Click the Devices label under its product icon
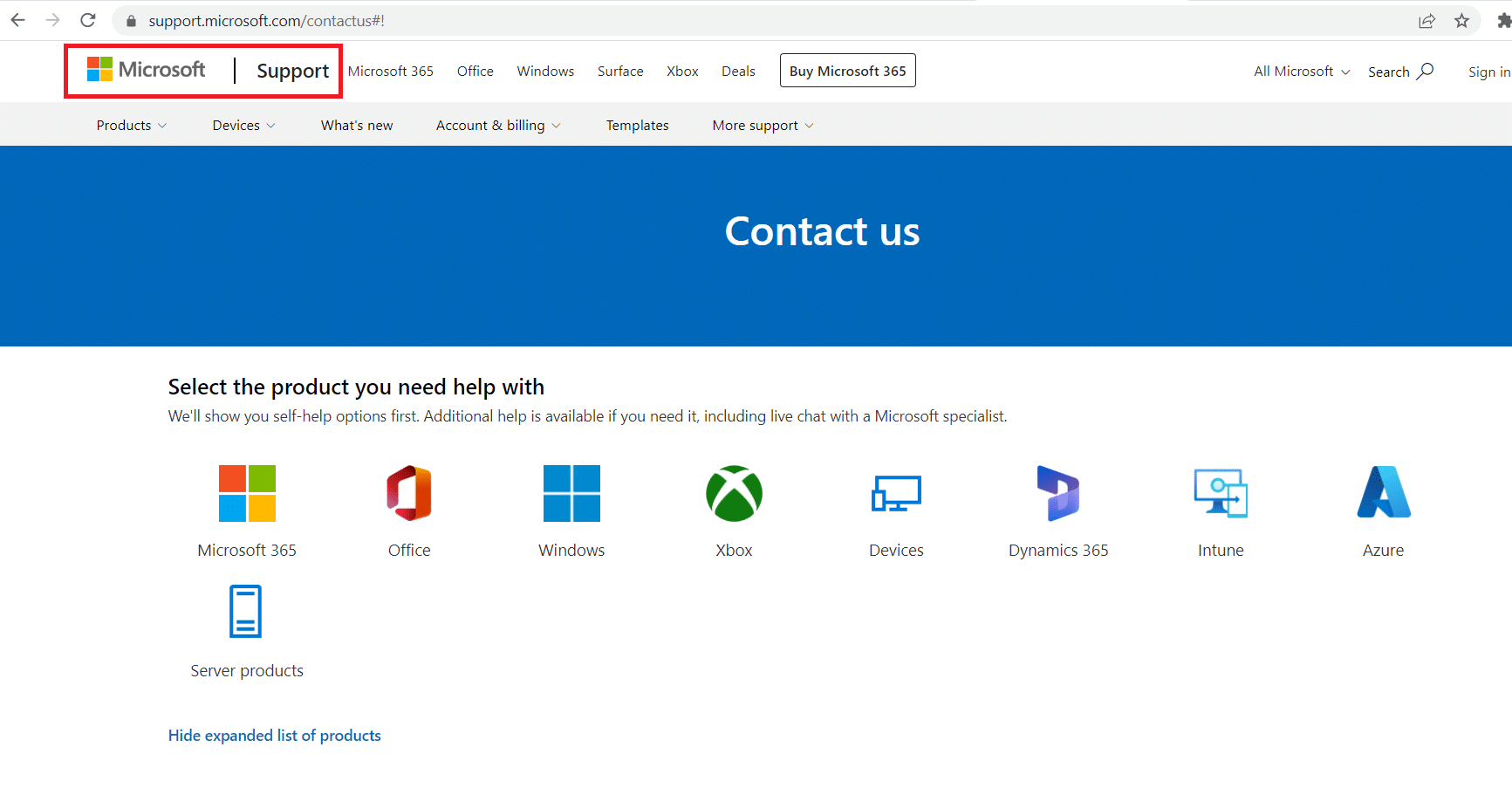 (x=896, y=551)
